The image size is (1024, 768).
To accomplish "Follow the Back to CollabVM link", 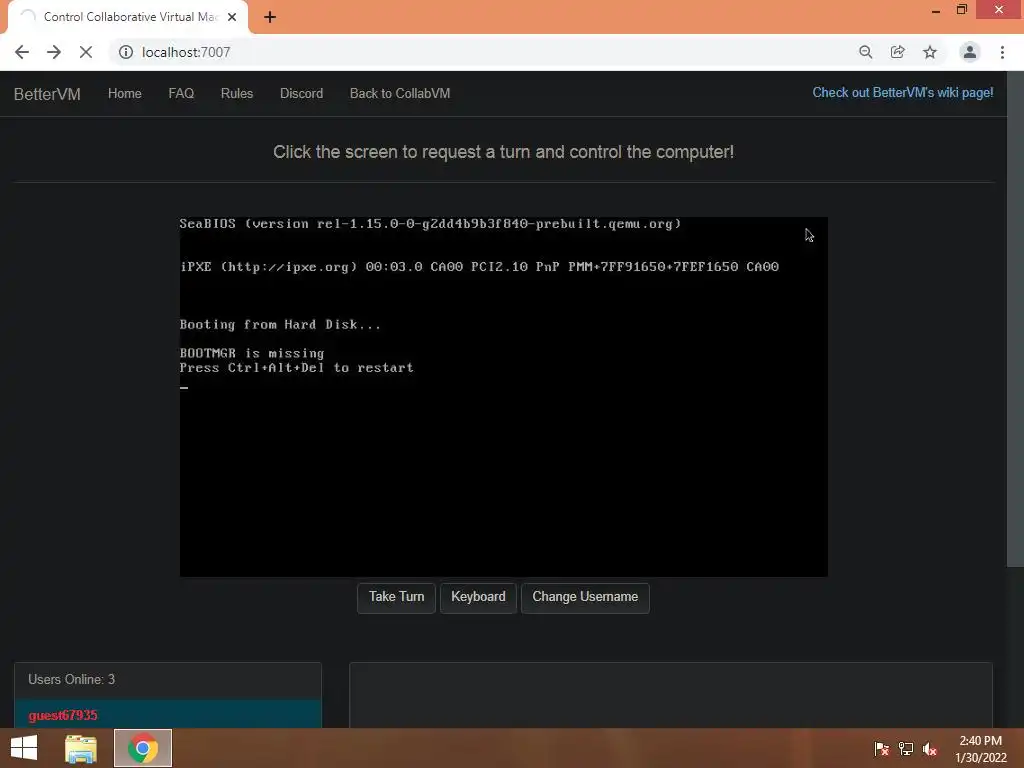I will point(400,93).
